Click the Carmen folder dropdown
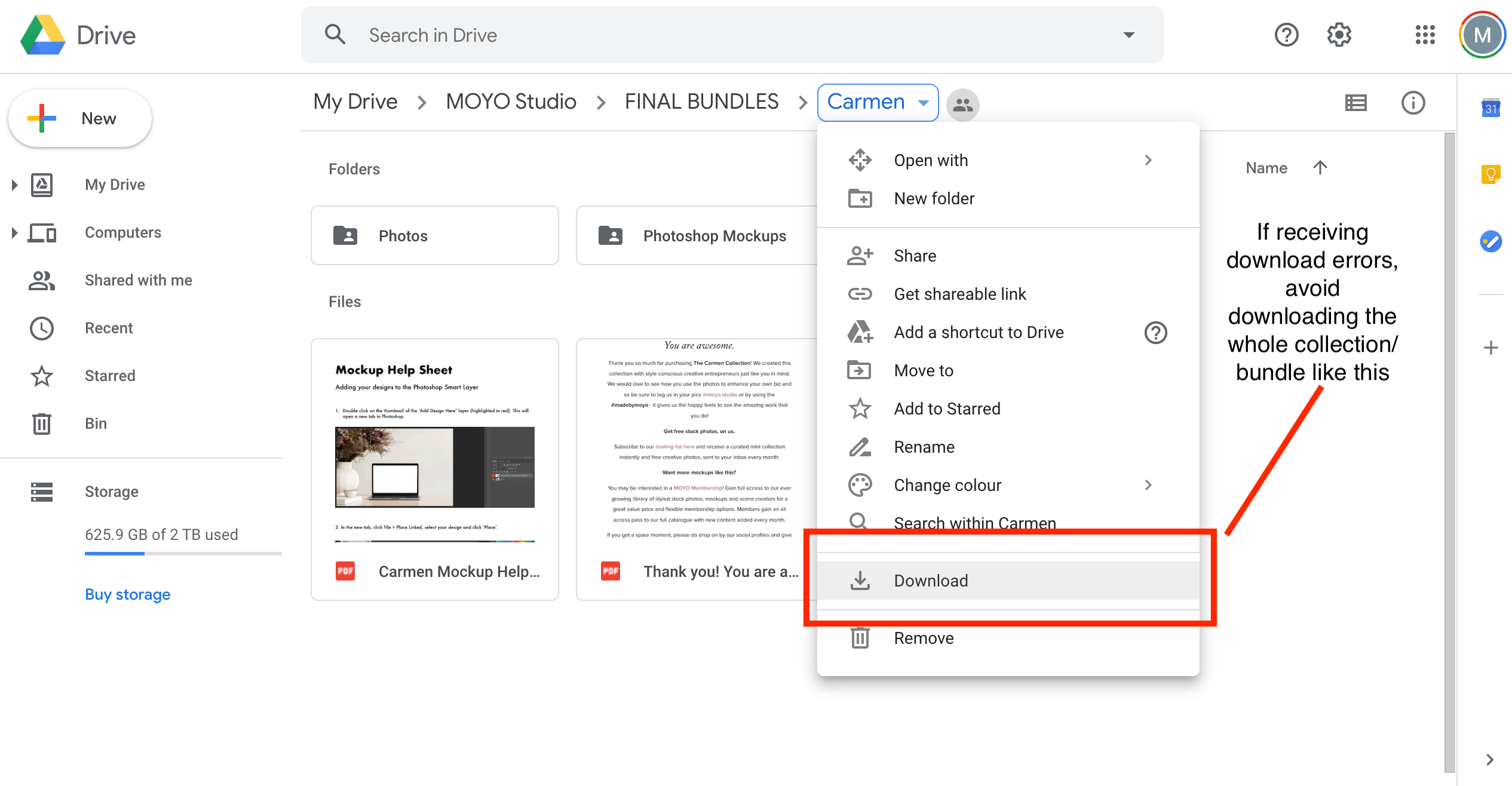Screen dimensions: 1512x786 877,102
